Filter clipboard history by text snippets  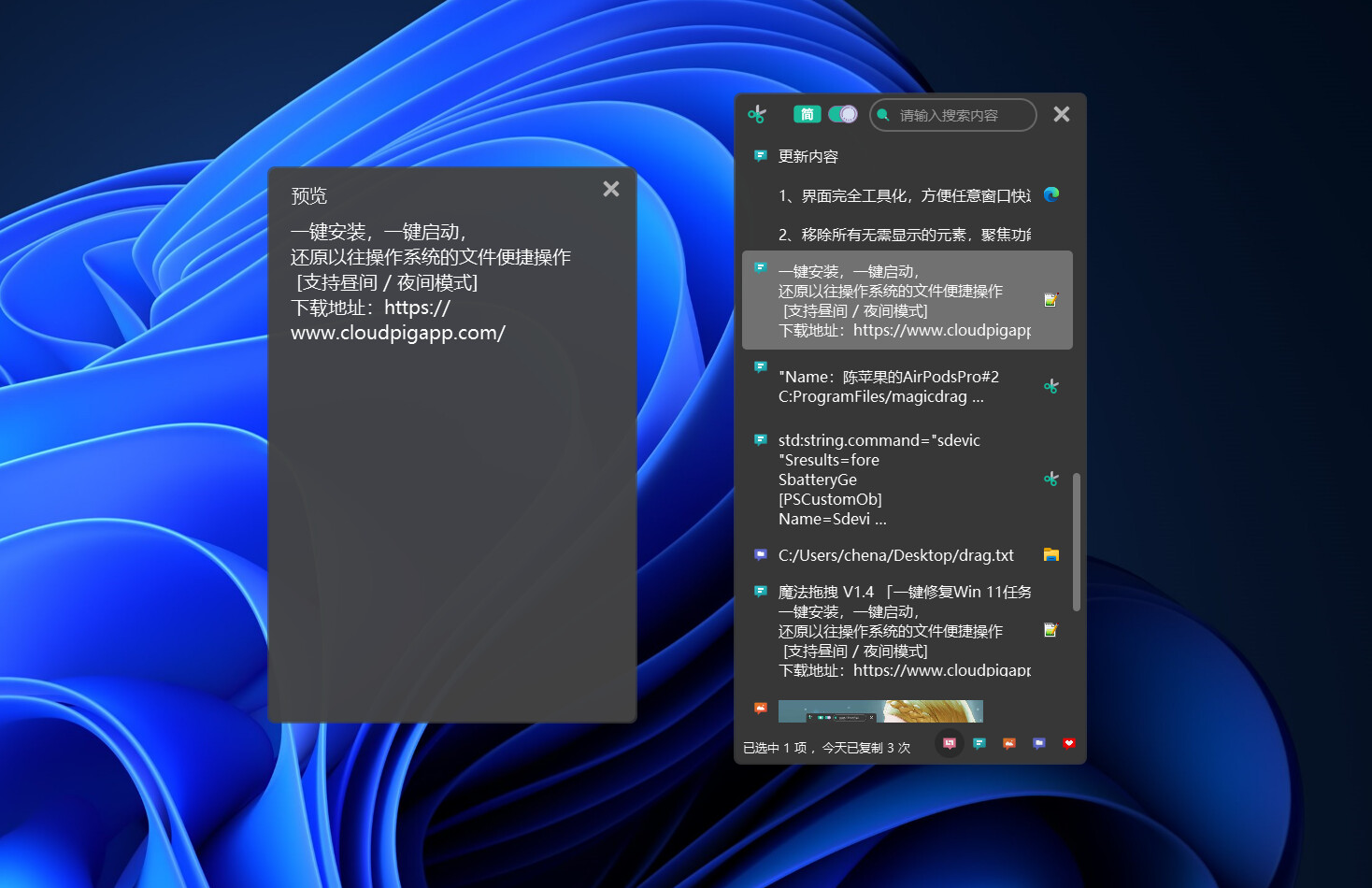point(979,743)
